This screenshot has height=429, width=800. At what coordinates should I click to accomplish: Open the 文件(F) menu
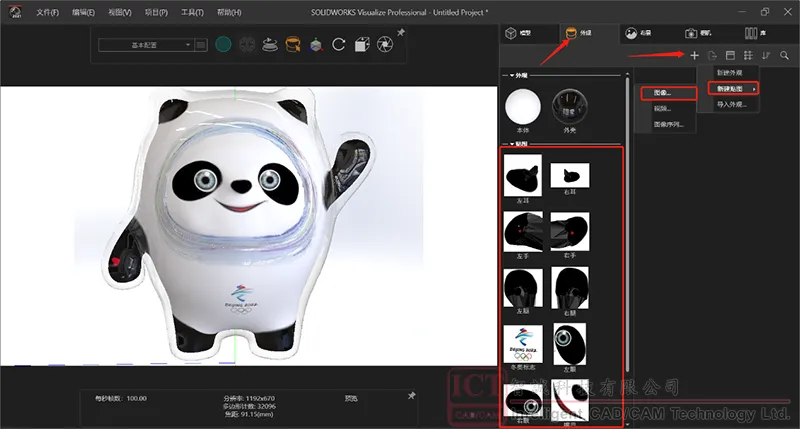[47, 12]
